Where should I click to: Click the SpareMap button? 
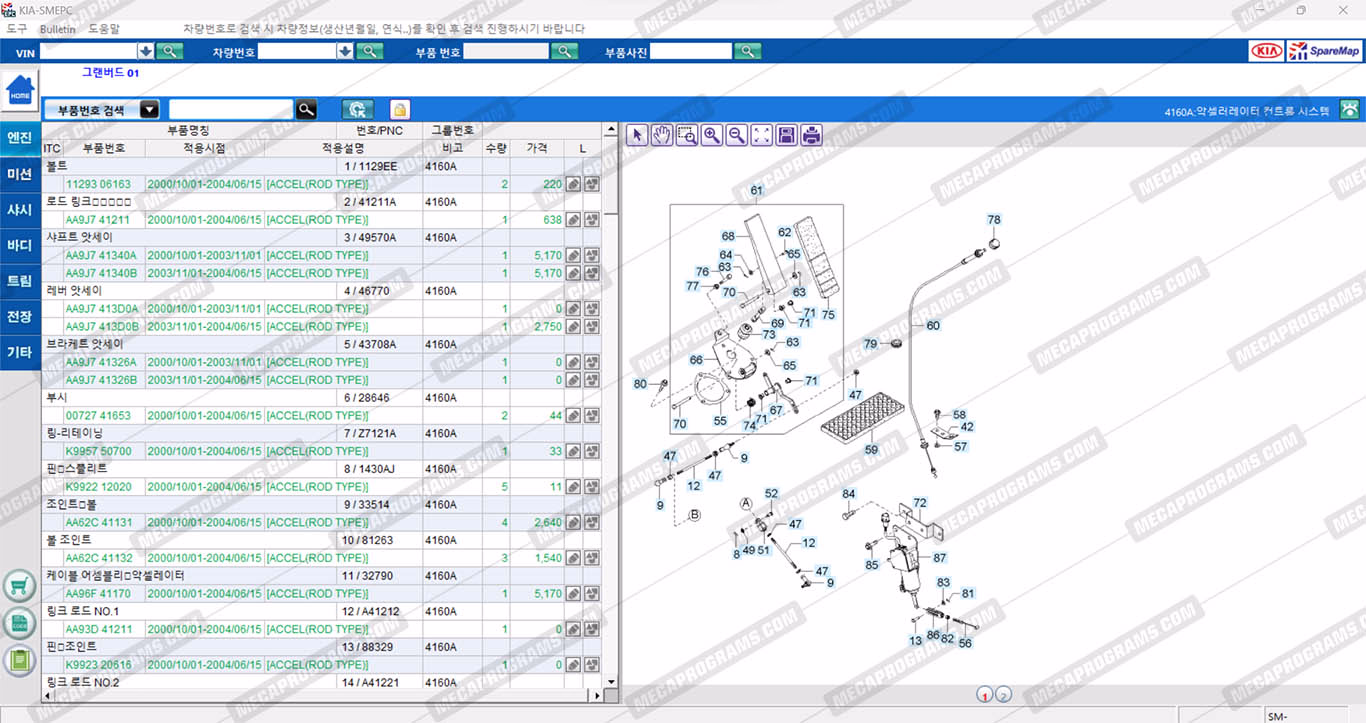pyautogui.click(x=1324, y=51)
